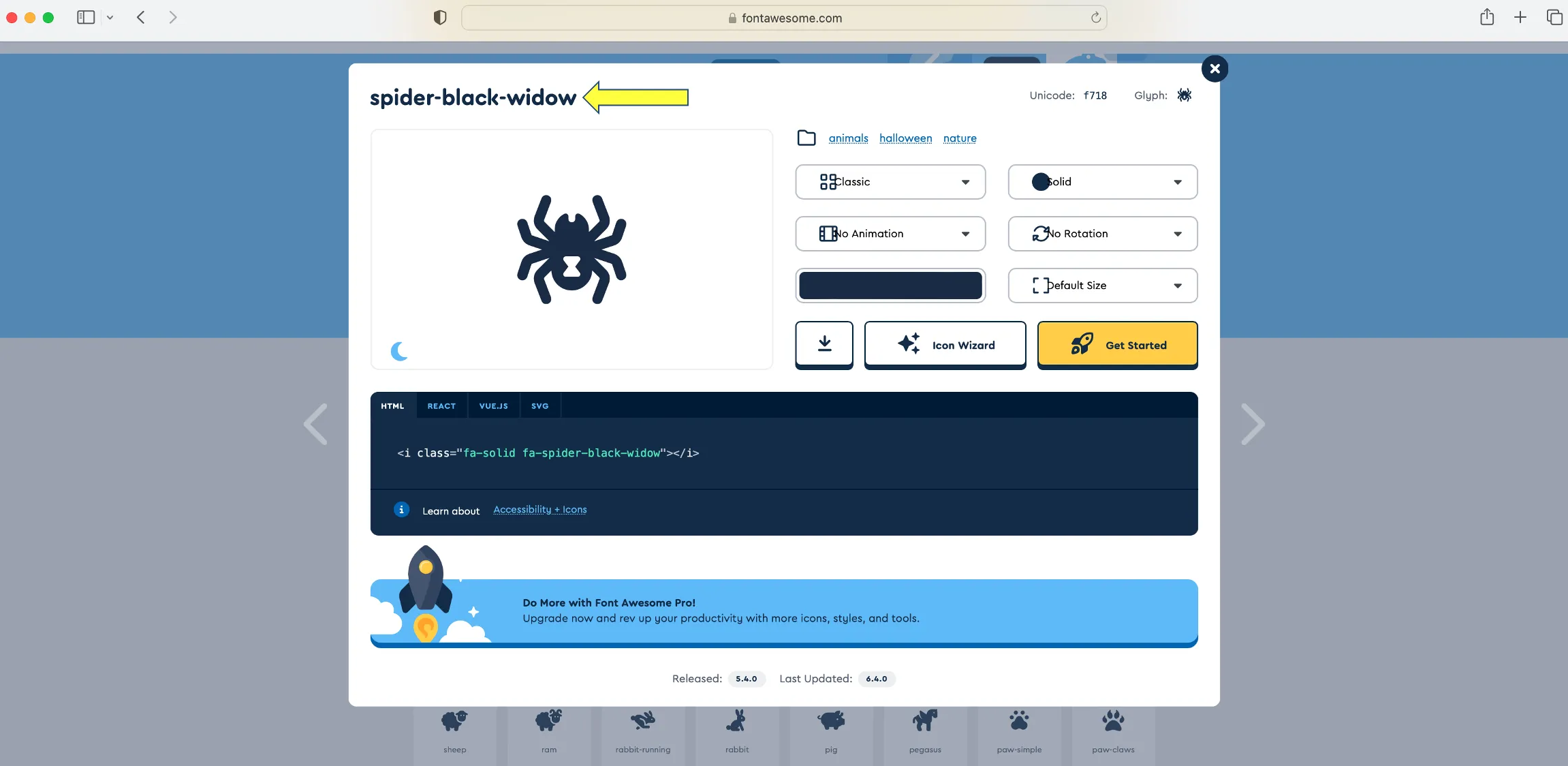Click the expand brackets icon in size dropdown
The width and height of the screenshot is (1568, 766).
(x=1041, y=286)
